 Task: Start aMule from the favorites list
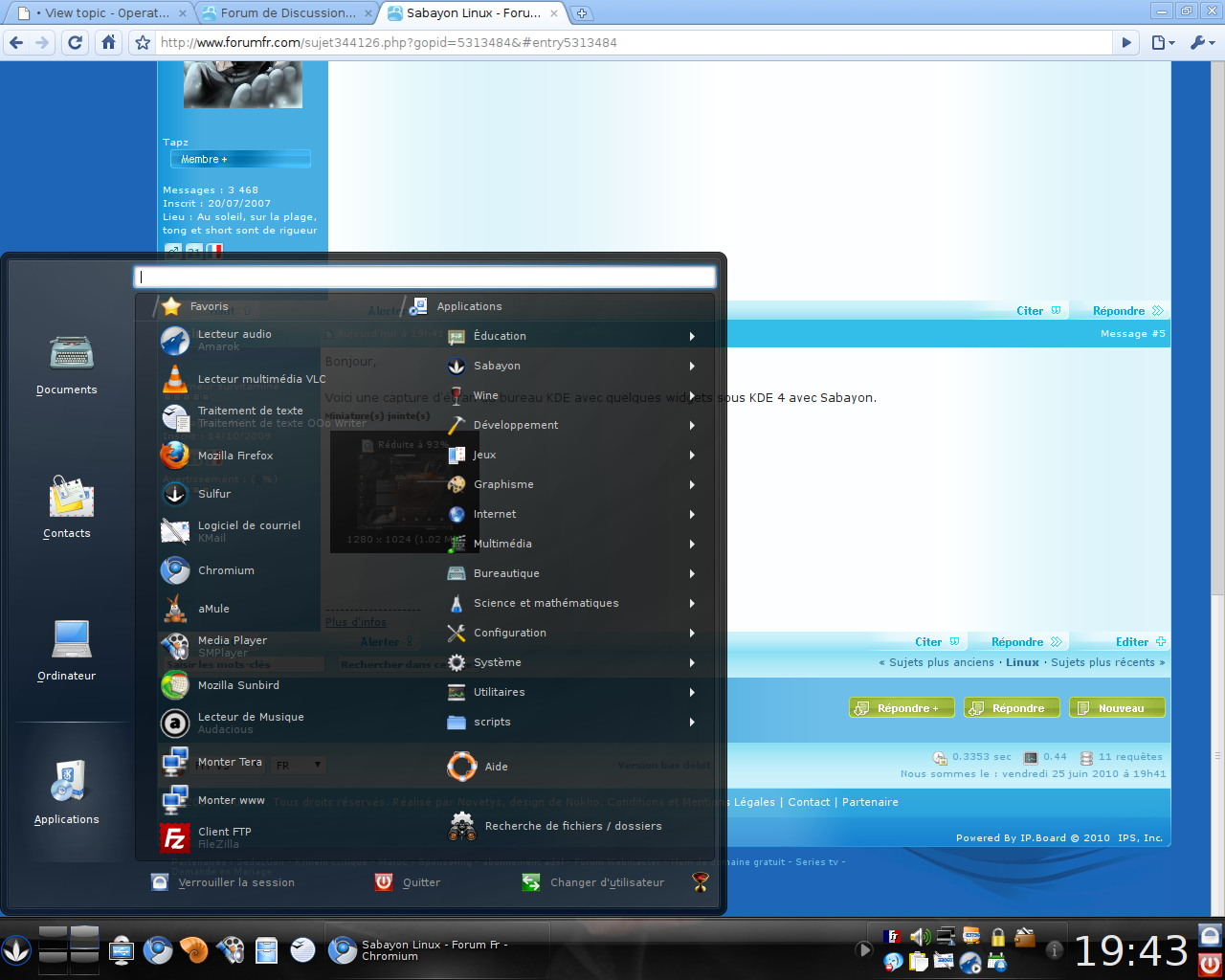point(212,609)
